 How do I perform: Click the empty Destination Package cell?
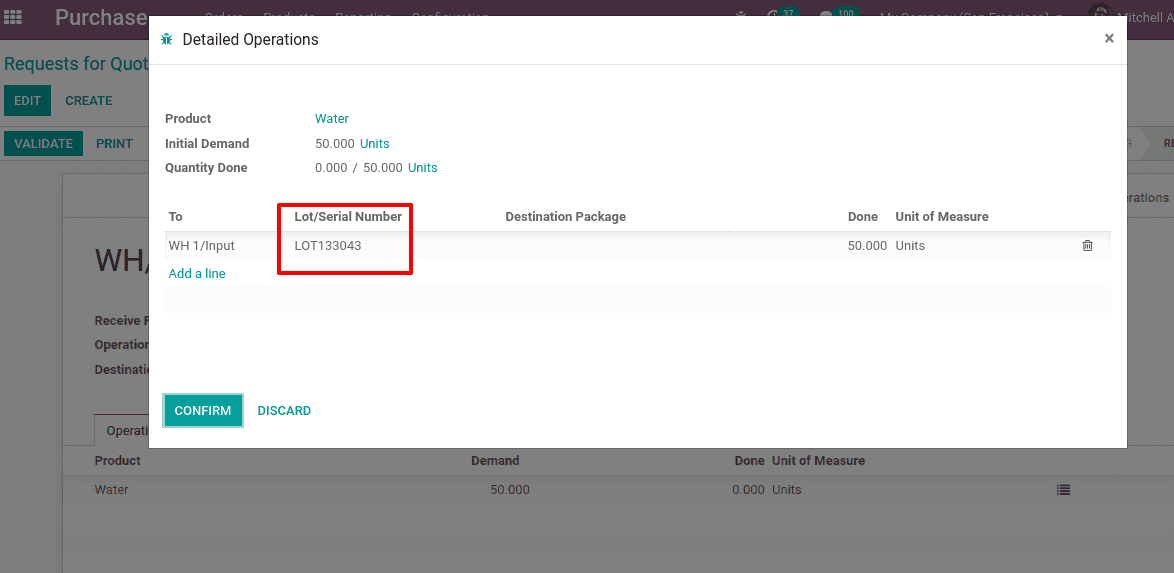(618, 246)
